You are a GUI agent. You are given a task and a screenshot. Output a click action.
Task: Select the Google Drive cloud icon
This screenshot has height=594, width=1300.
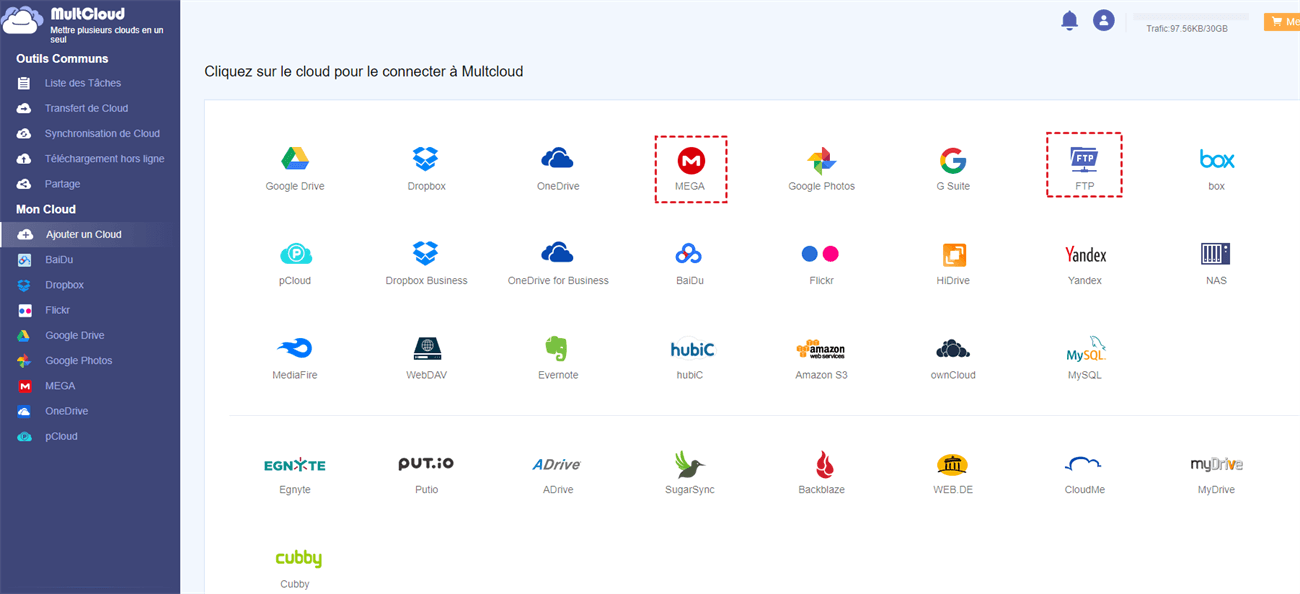coord(294,158)
